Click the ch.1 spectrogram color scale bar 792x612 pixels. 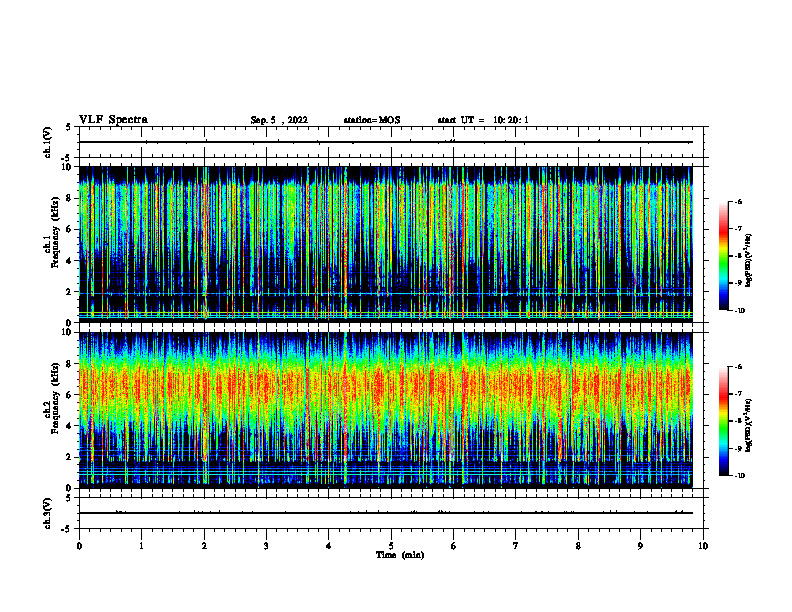pyautogui.click(x=723, y=256)
